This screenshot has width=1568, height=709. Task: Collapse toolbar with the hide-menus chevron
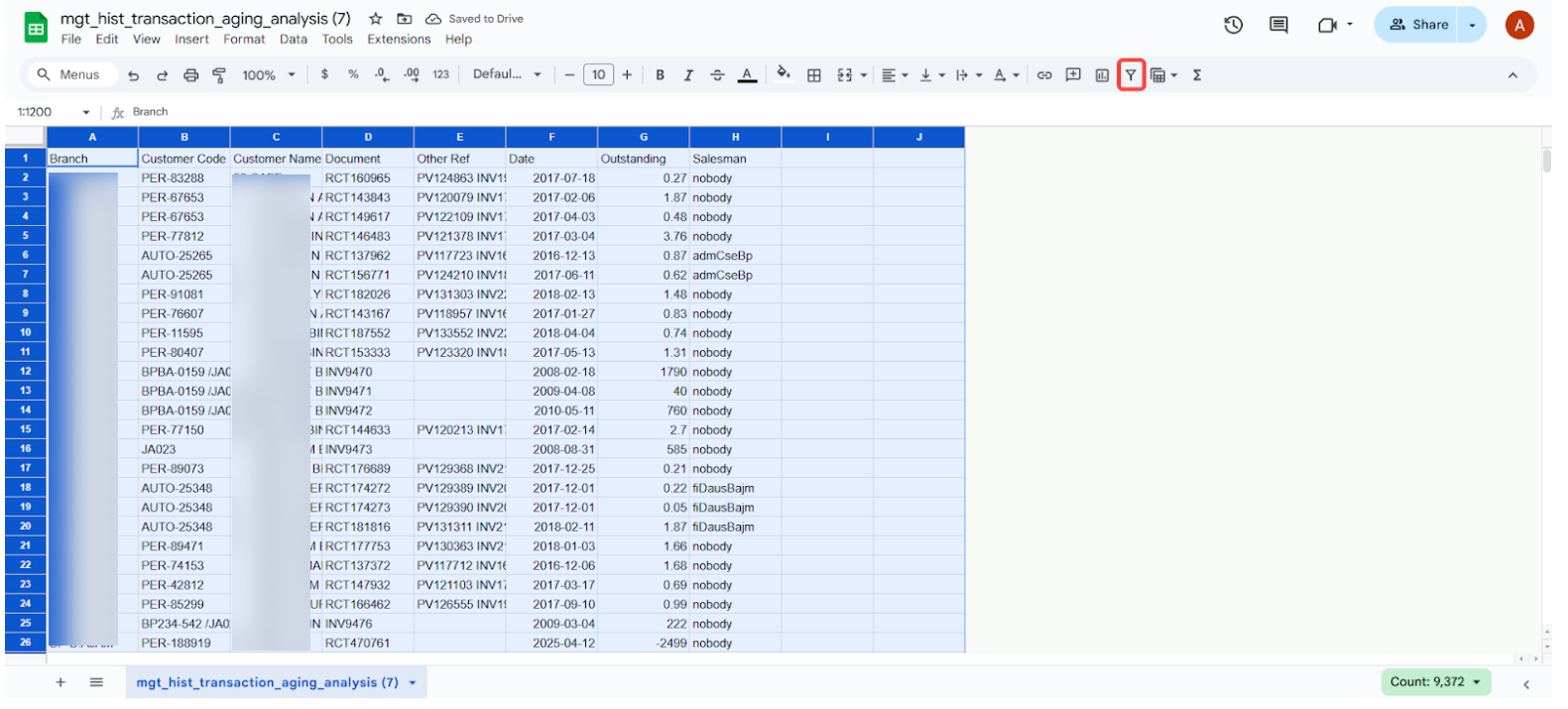coord(1512,75)
